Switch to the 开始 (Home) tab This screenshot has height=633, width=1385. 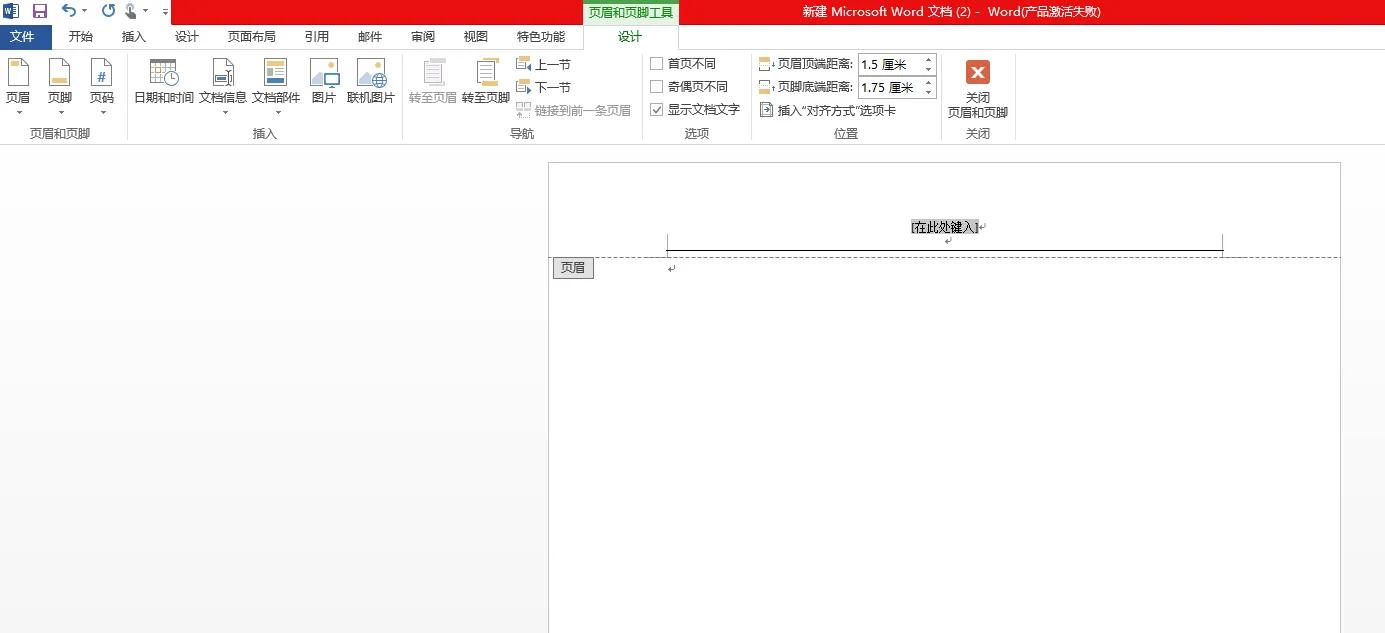click(x=81, y=37)
